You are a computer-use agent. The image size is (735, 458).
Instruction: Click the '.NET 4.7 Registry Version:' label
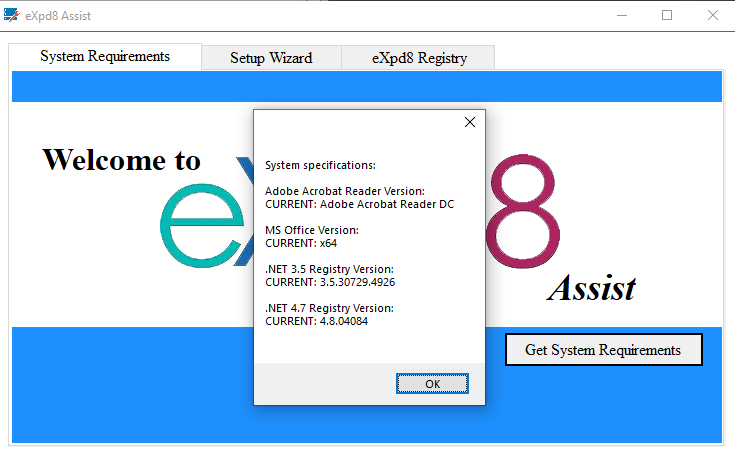(329, 308)
